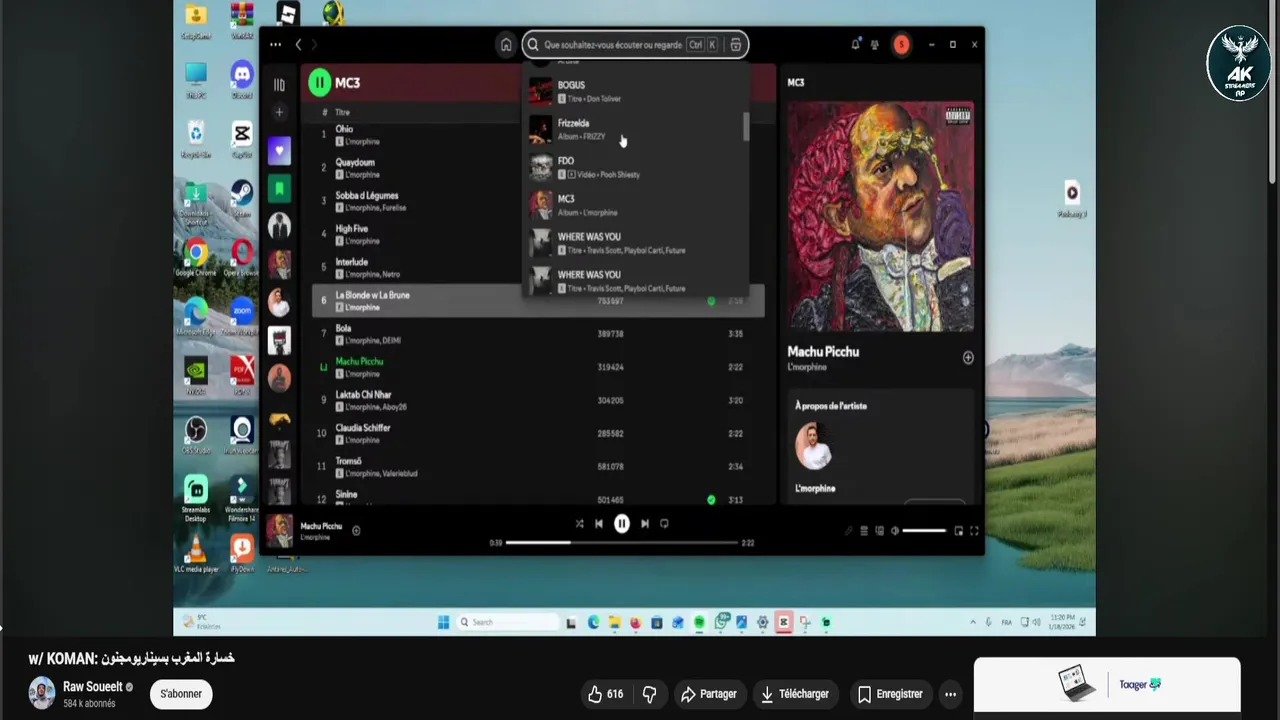1280x720 pixels.
Task: Pause playback in the player bar
Action: click(622, 523)
